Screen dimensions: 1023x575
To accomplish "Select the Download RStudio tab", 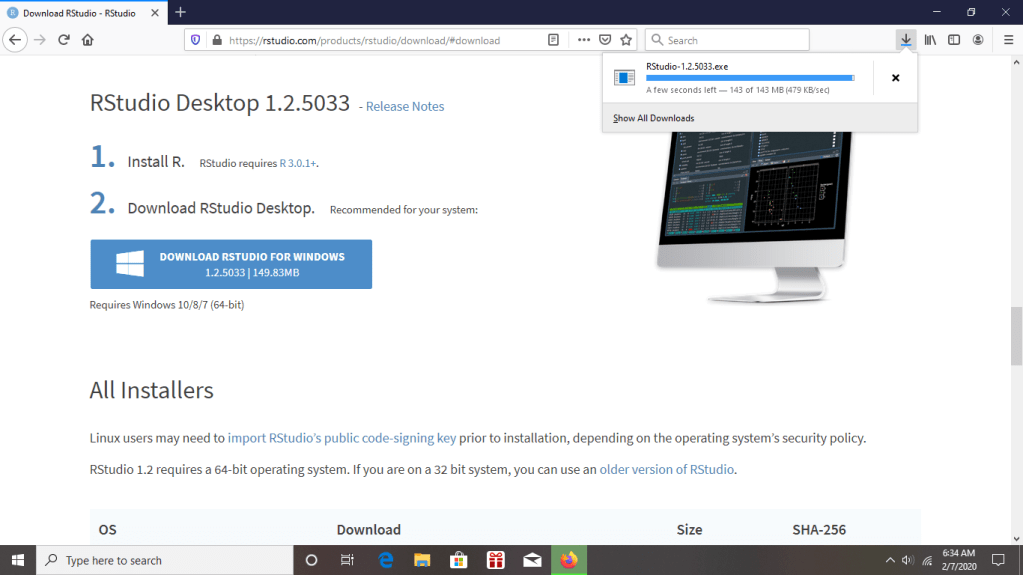I will pos(80,13).
